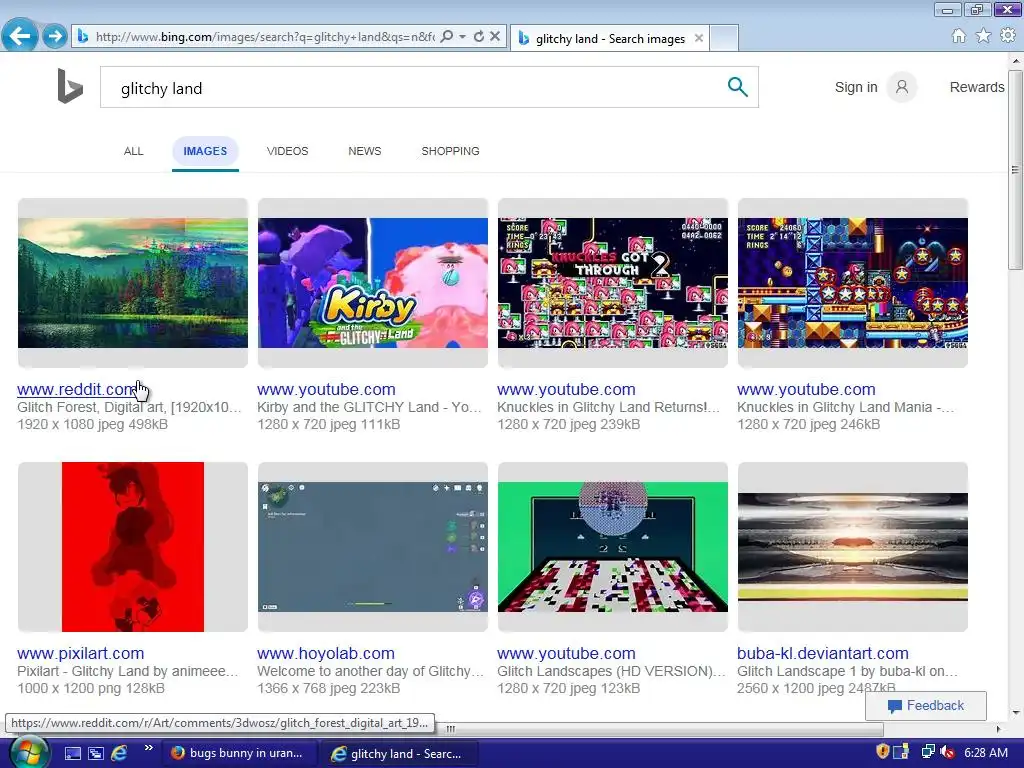
Task: Click the vertical scrollbar thumb
Action: [1015, 170]
